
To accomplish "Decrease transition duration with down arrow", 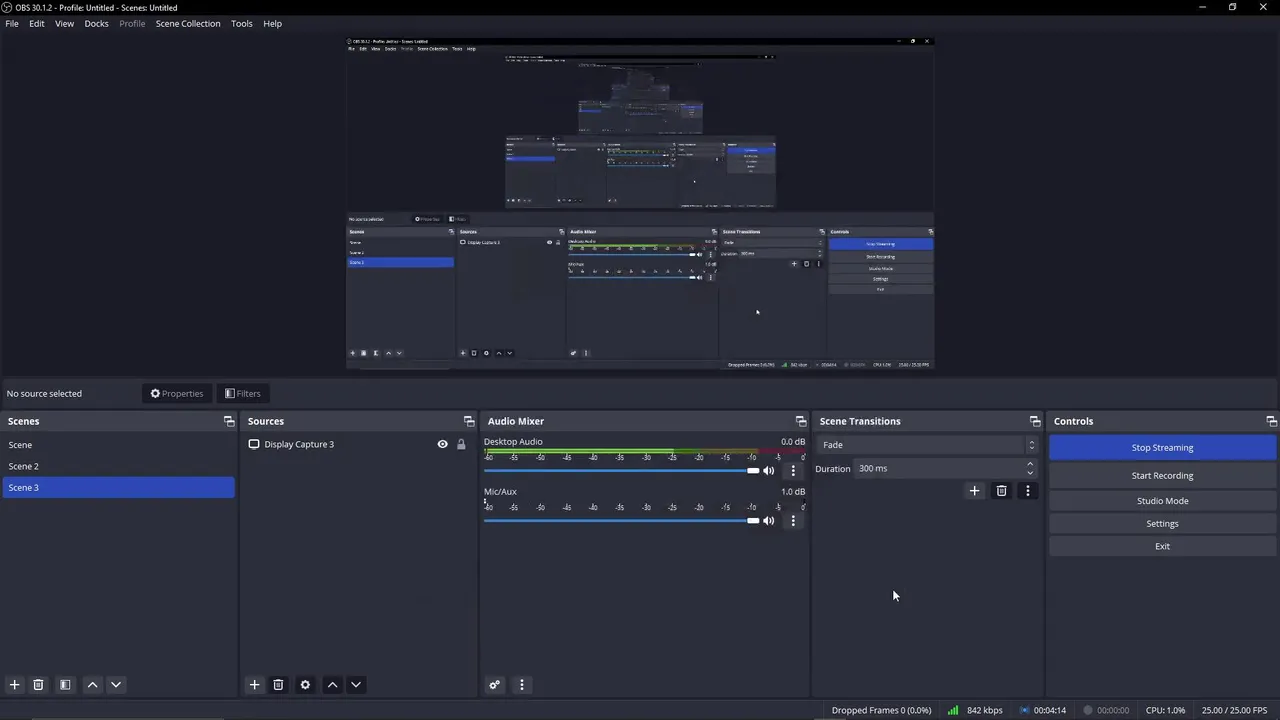I will 1030,473.
